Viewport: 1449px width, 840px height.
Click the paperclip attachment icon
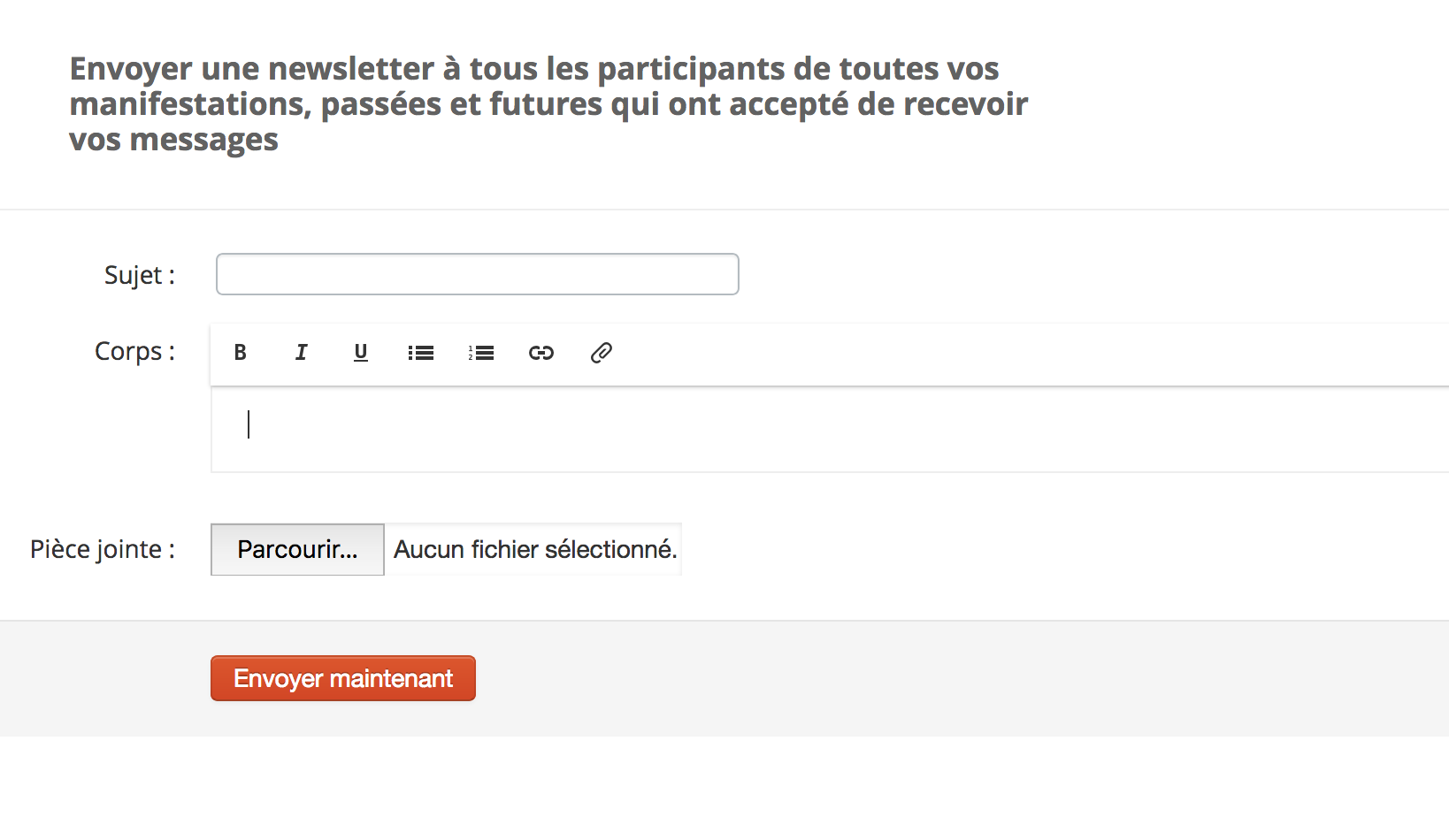tap(602, 353)
